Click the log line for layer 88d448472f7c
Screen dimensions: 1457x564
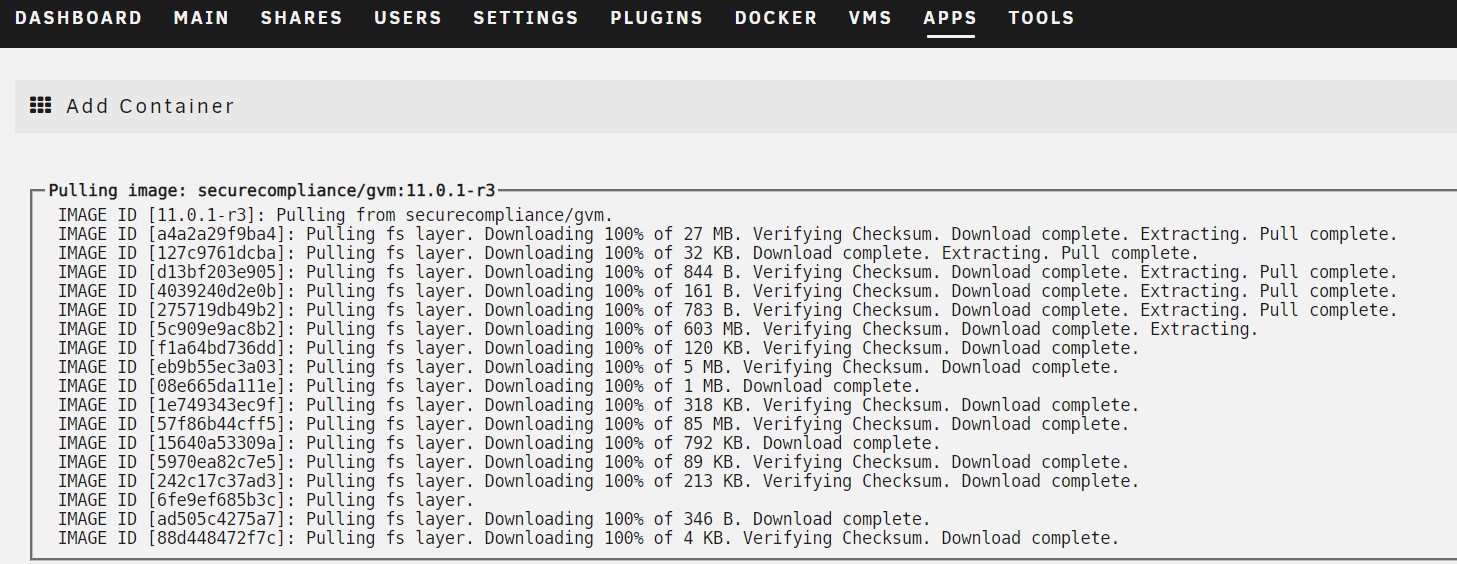588,538
